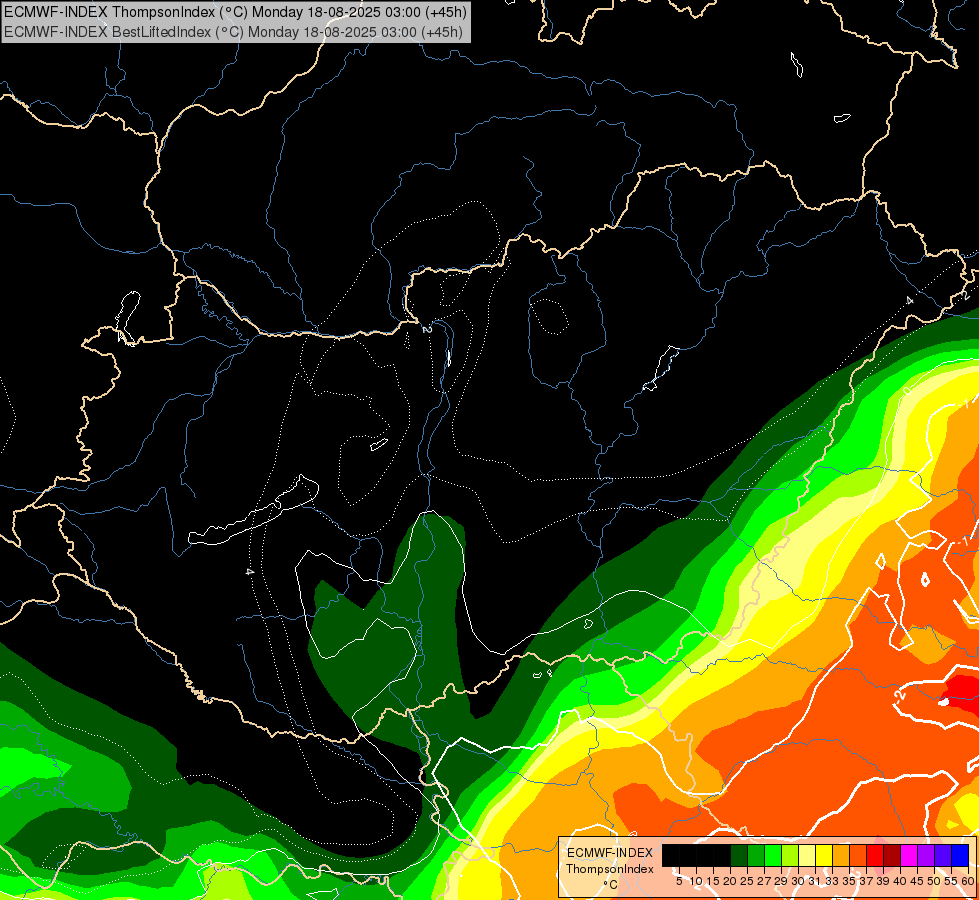Click the ThompsonIndex label in the legend
Image resolution: width=979 pixels, height=900 pixels.
(610, 869)
